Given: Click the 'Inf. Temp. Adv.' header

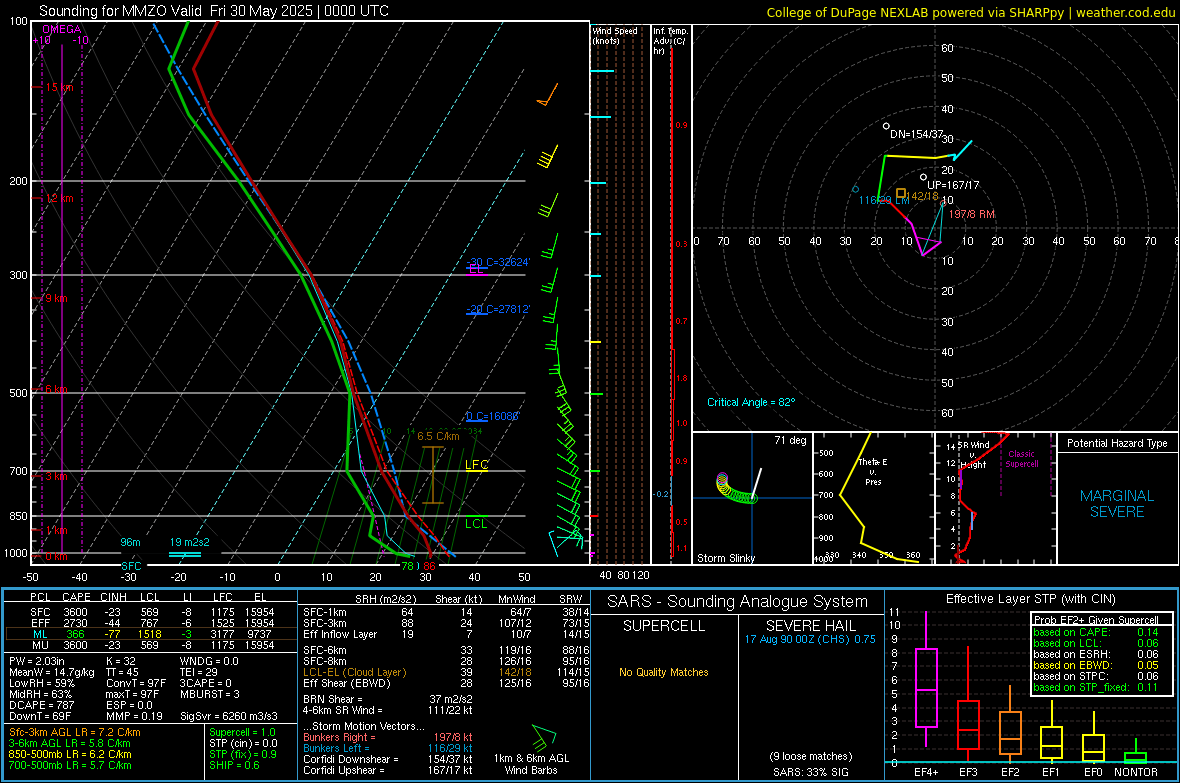Looking at the screenshot, I should 670,41.
